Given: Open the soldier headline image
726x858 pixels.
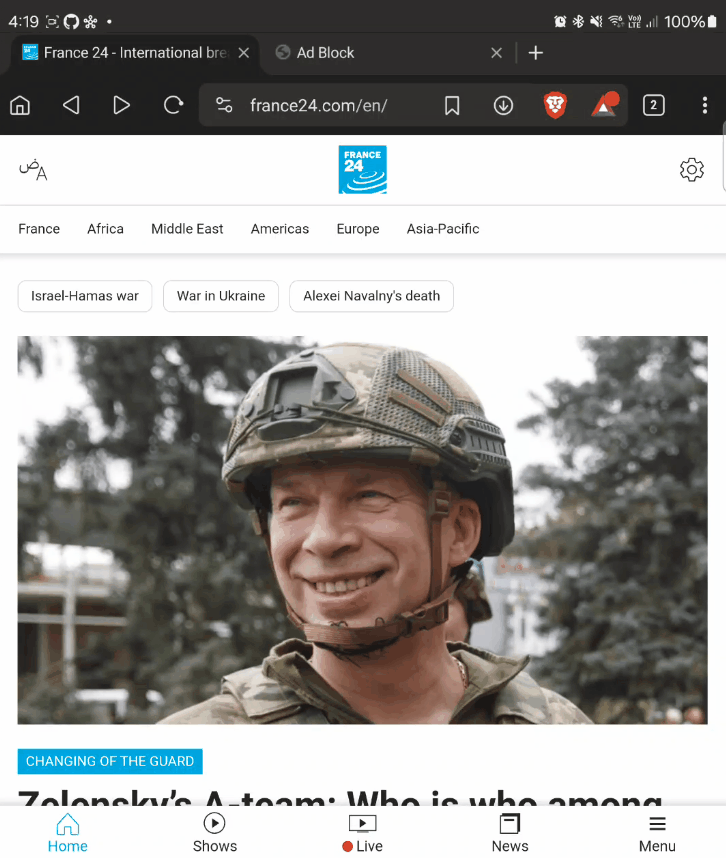Looking at the screenshot, I should click(x=362, y=530).
